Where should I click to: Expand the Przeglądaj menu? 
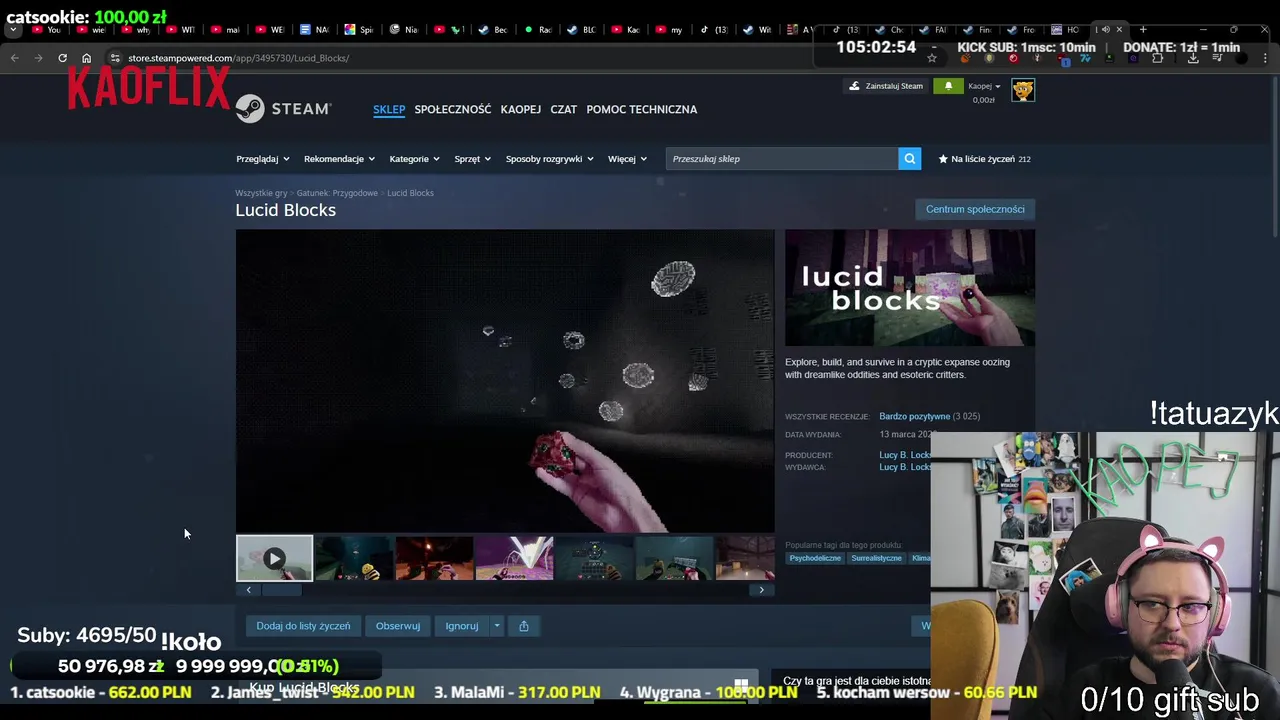tap(263, 159)
